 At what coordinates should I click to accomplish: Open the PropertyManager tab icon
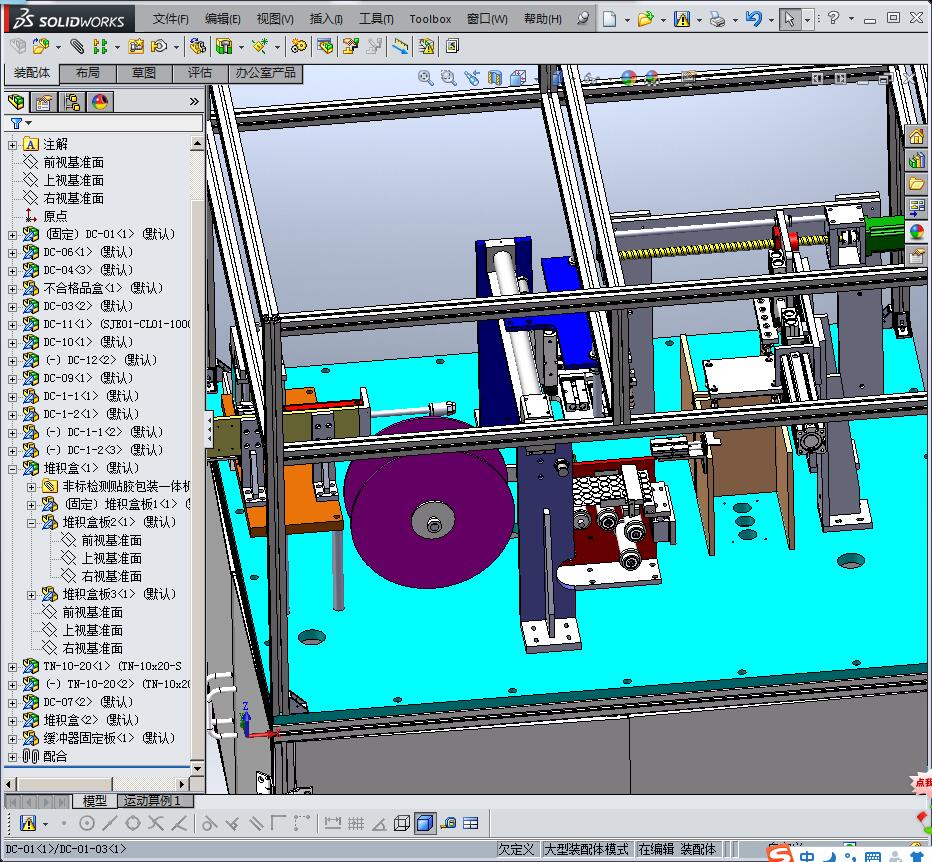pos(43,102)
